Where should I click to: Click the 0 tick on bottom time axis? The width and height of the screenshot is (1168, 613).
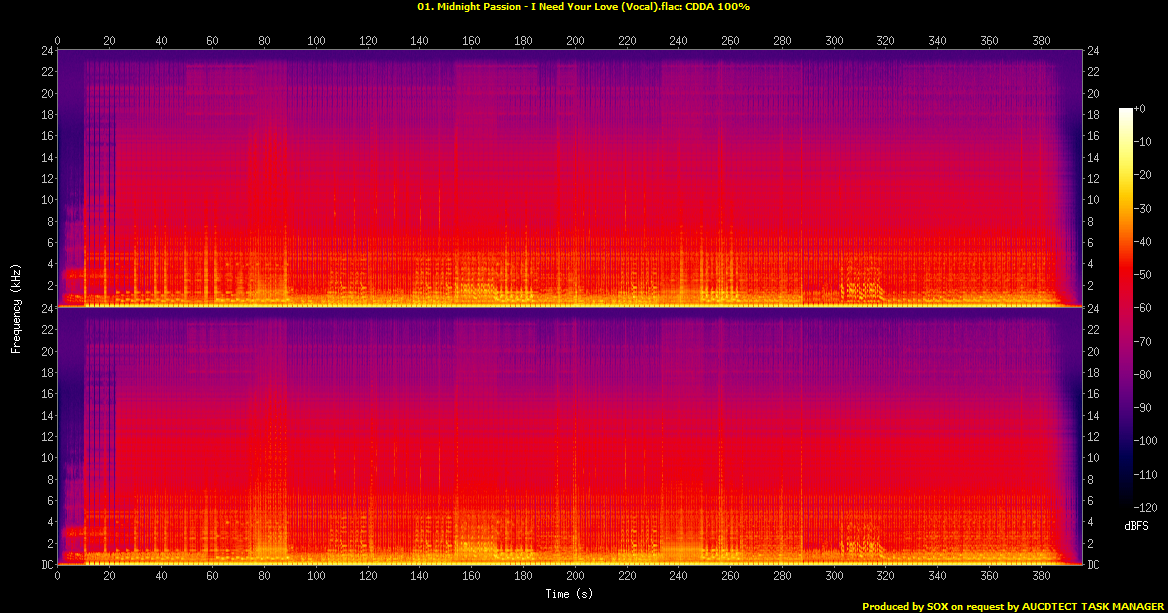pos(58,576)
